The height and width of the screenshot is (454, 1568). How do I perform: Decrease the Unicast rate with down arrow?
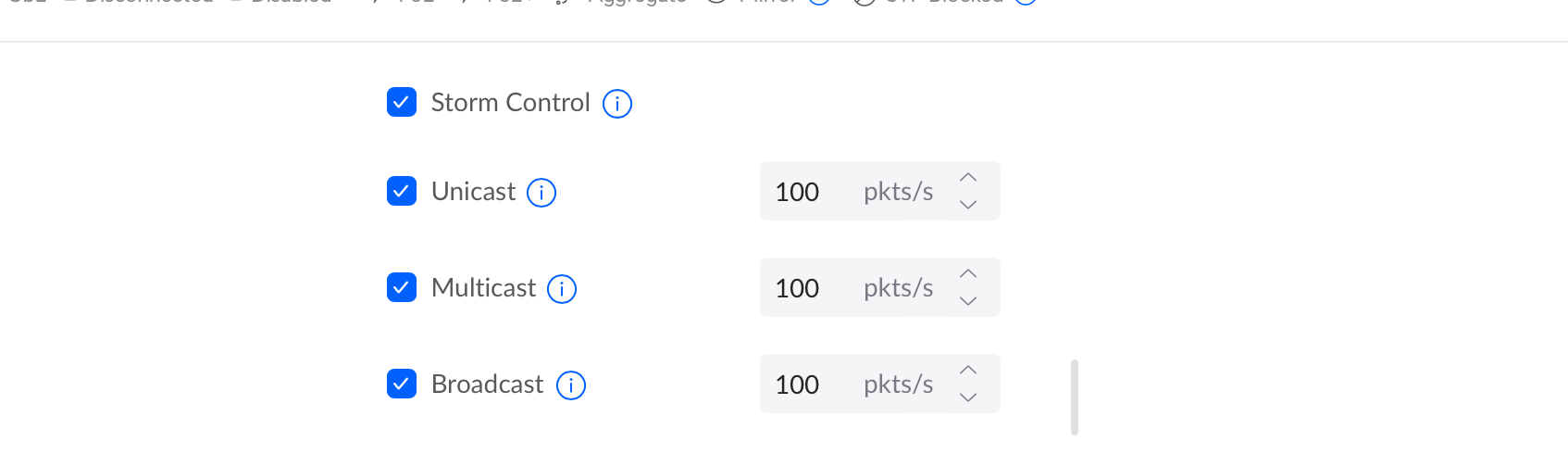[968, 205]
